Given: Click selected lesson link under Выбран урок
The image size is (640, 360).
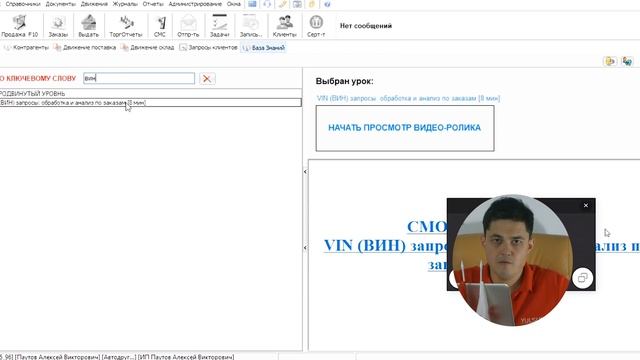Looking at the screenshot, I should tap(408, 98).
